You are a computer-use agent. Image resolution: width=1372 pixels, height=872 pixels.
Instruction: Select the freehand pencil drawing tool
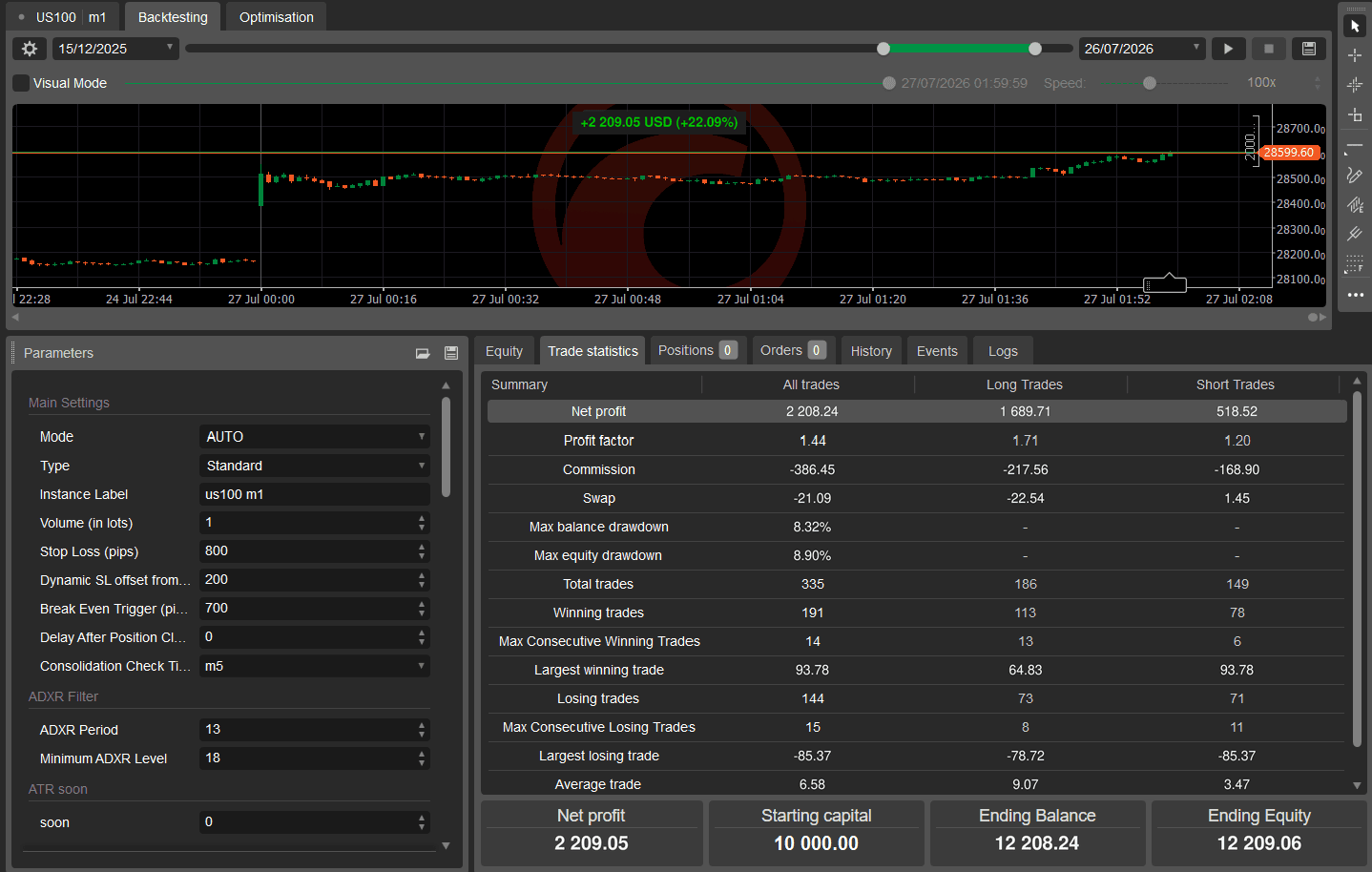point(1355,176)
